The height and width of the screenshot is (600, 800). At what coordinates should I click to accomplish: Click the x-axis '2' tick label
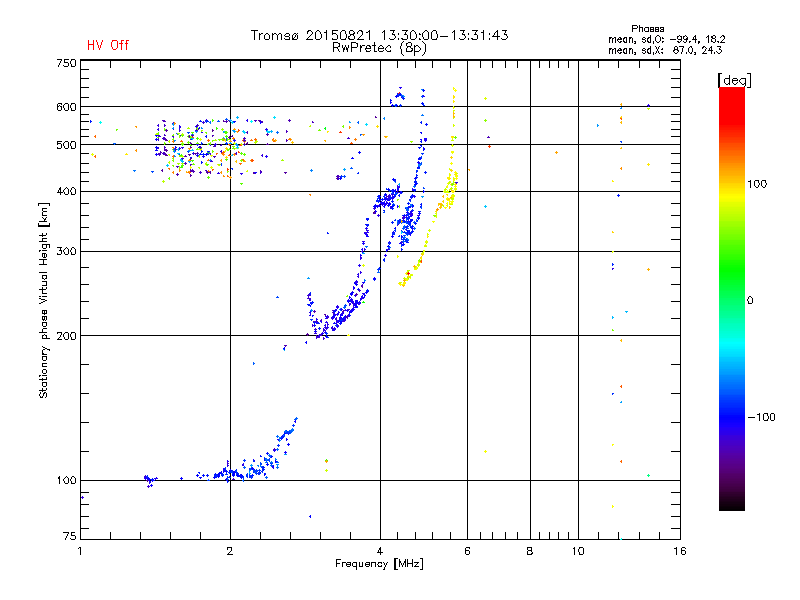[x=230, y=551]
